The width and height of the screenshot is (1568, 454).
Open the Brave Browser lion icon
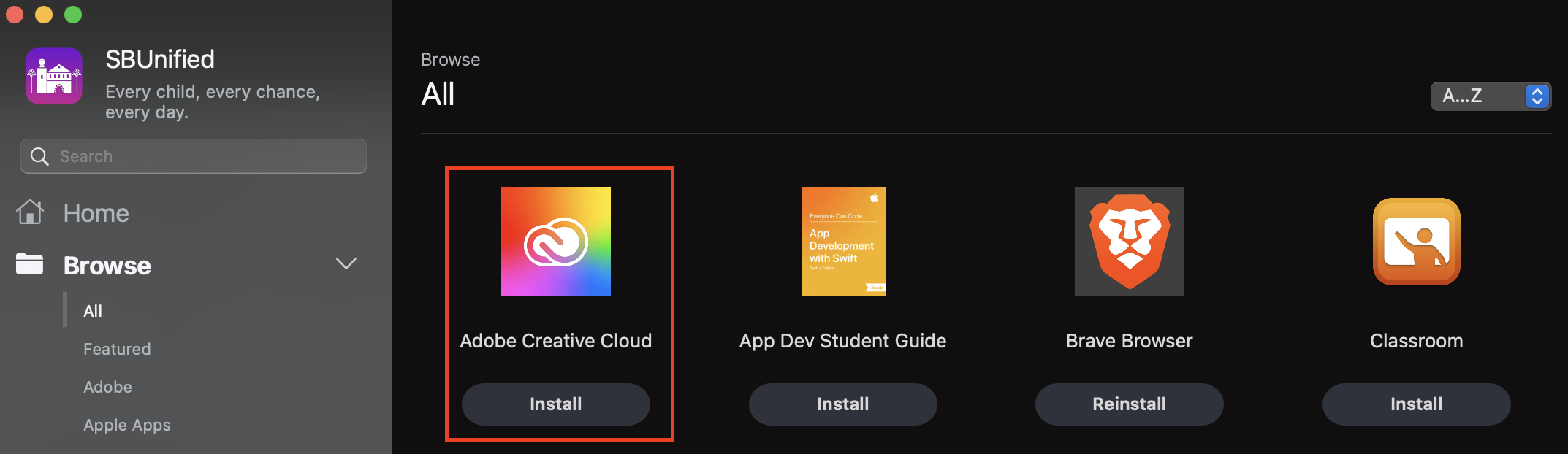[x=1130, y=242]
